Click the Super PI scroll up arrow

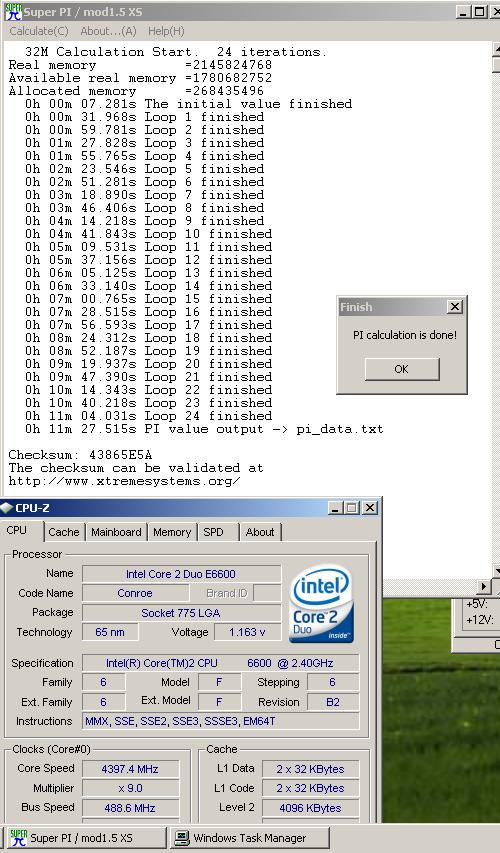coord(497,50)
